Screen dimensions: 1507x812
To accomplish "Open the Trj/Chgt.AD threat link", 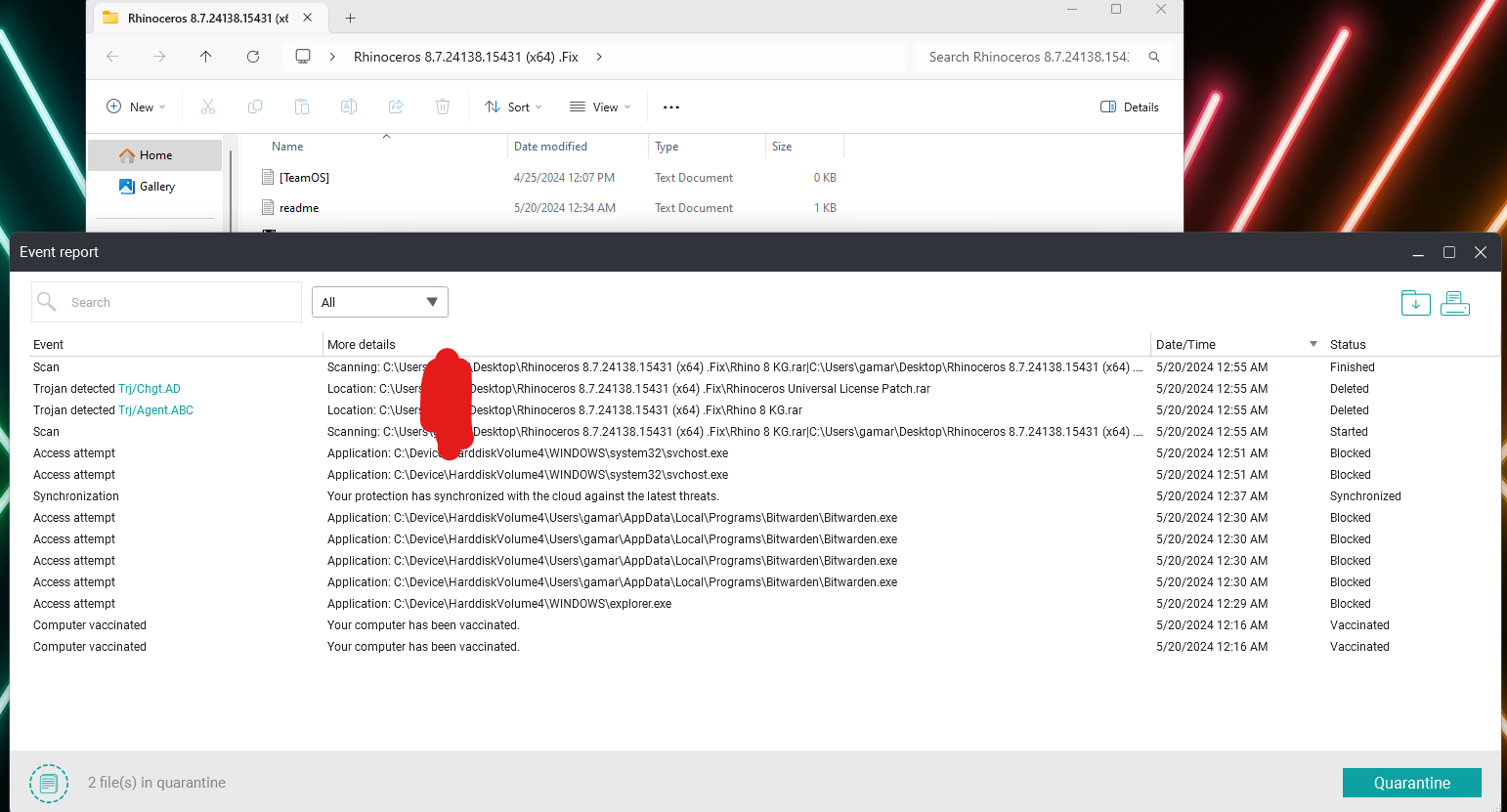I will pos(150,389).
